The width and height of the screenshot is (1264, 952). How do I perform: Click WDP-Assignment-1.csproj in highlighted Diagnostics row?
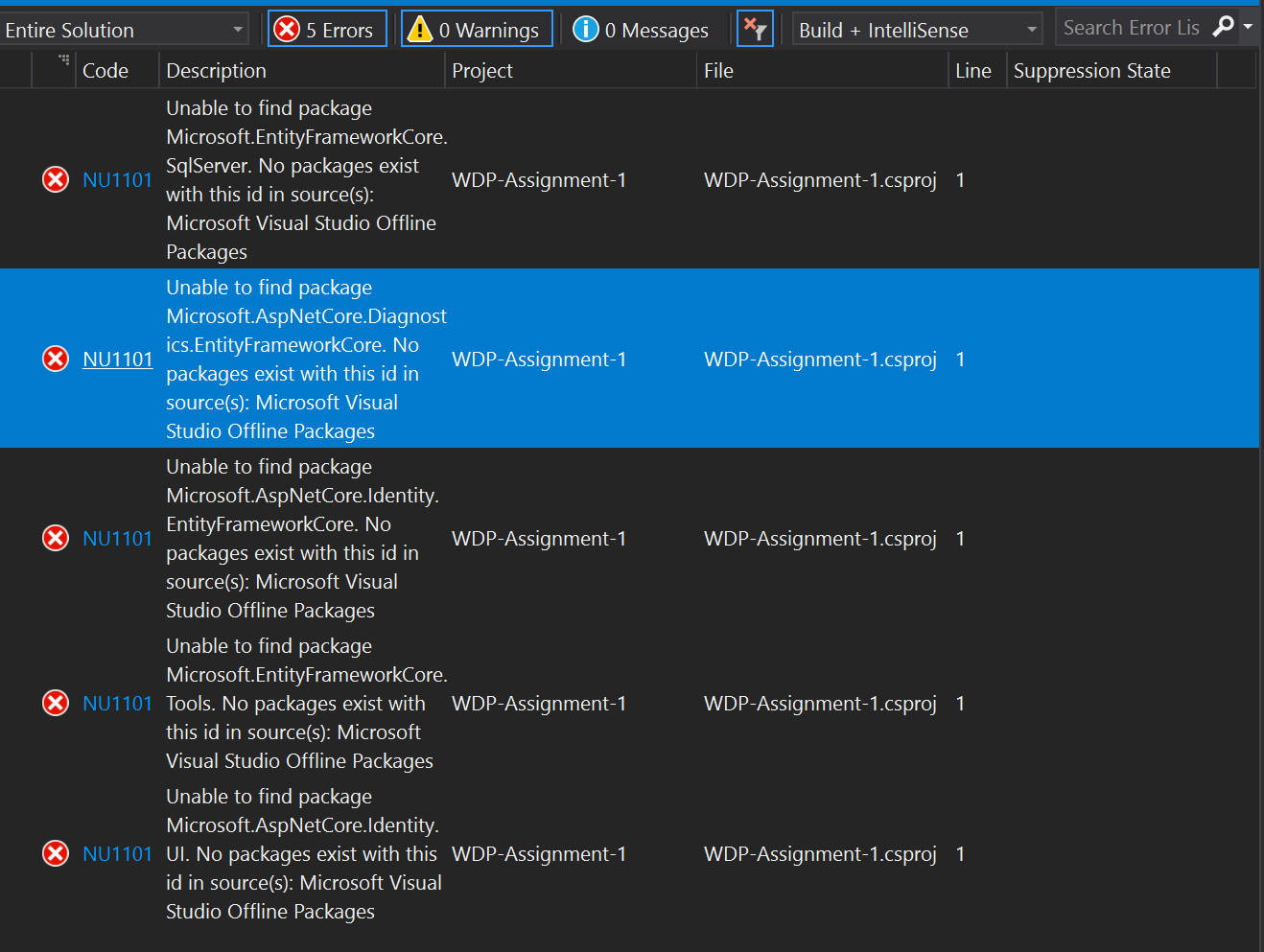[820, 359]
